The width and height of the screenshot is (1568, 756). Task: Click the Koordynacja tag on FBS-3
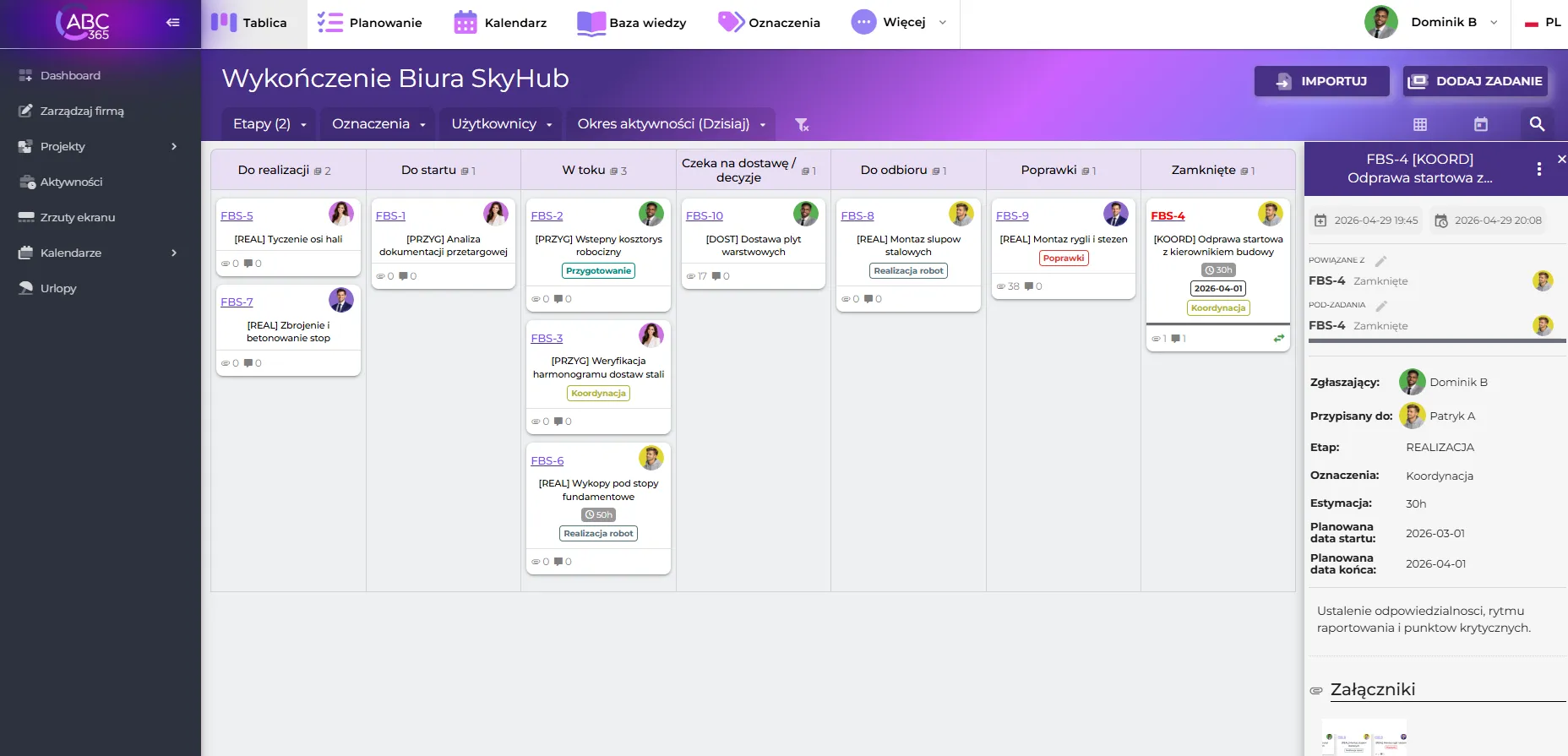click(598, 394)
